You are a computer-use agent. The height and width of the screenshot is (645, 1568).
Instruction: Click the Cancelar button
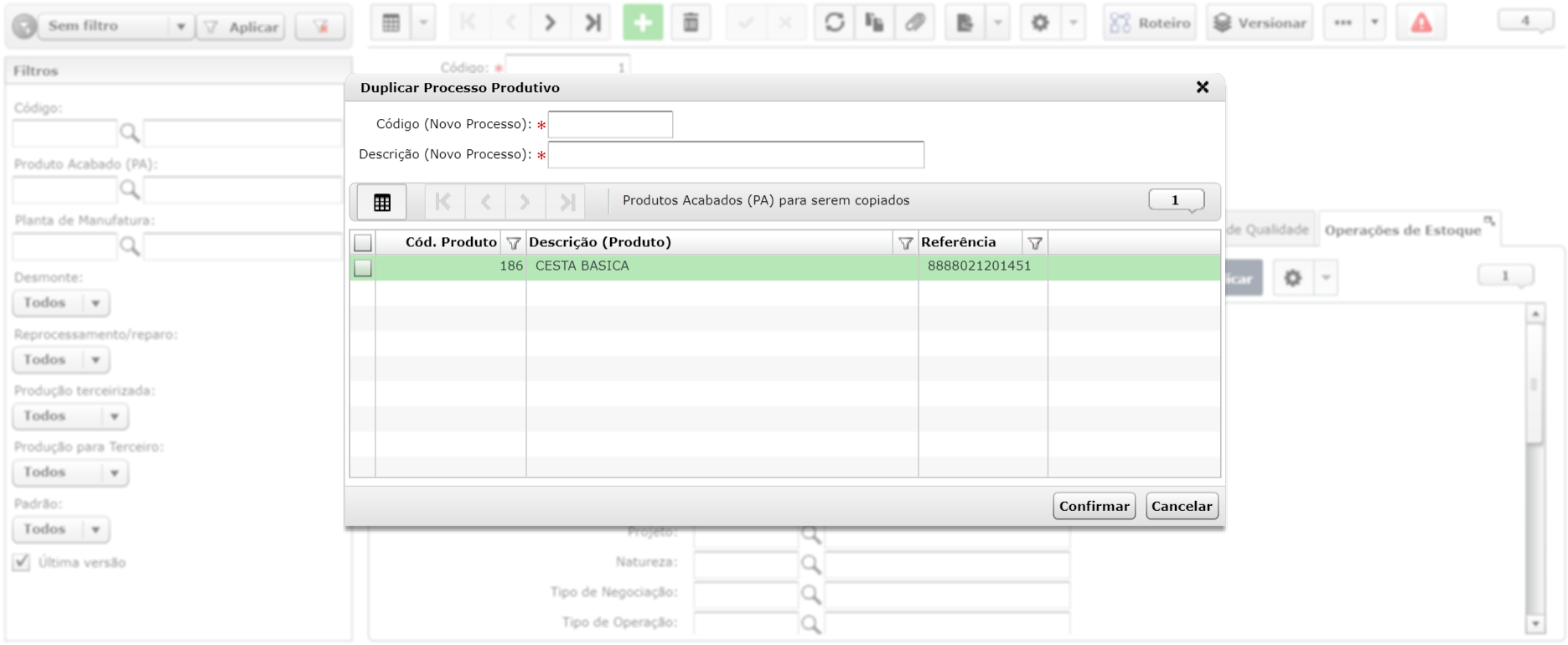pyautogui.click(x=1182, y=506)
